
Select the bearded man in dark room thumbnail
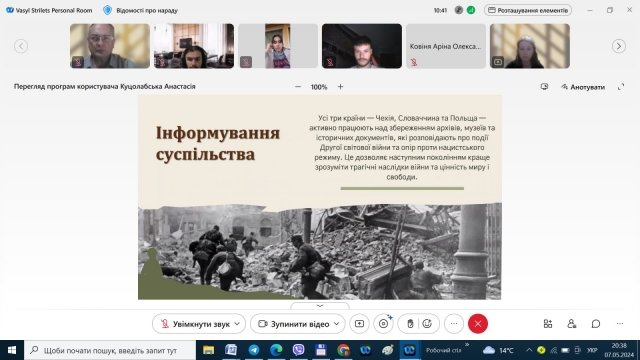(x=362, y=46)
